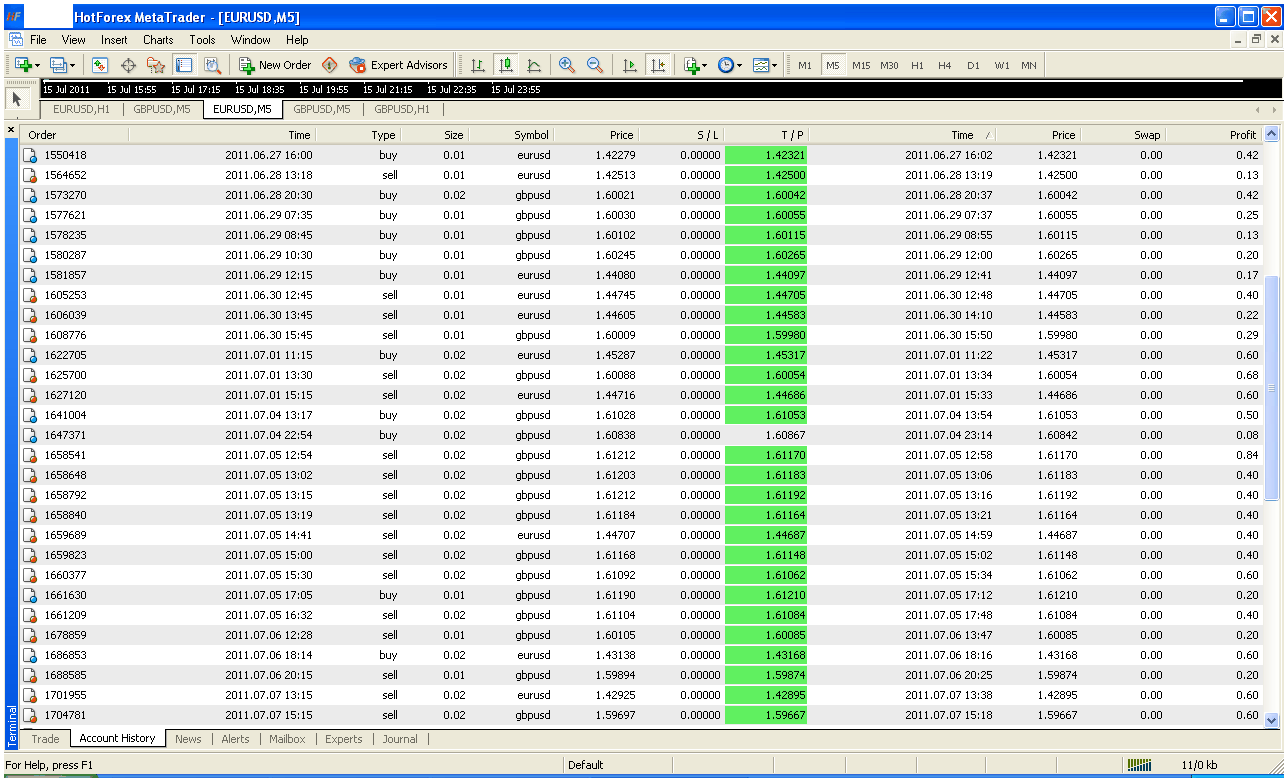
Task: Click the Profiles icon in toolbar
Action: tap(58, 65)
